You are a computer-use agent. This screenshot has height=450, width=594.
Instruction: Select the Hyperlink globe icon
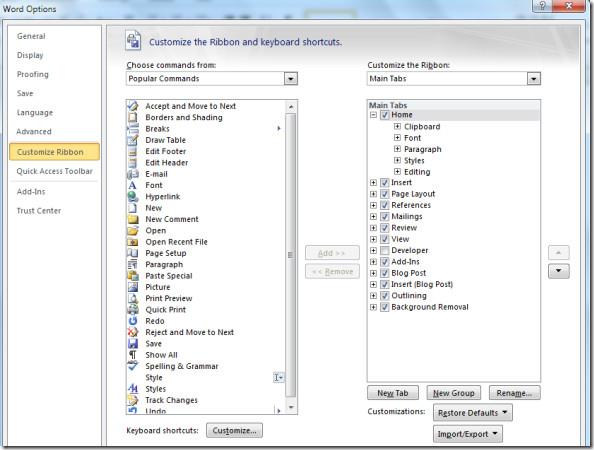pos(133,196)
